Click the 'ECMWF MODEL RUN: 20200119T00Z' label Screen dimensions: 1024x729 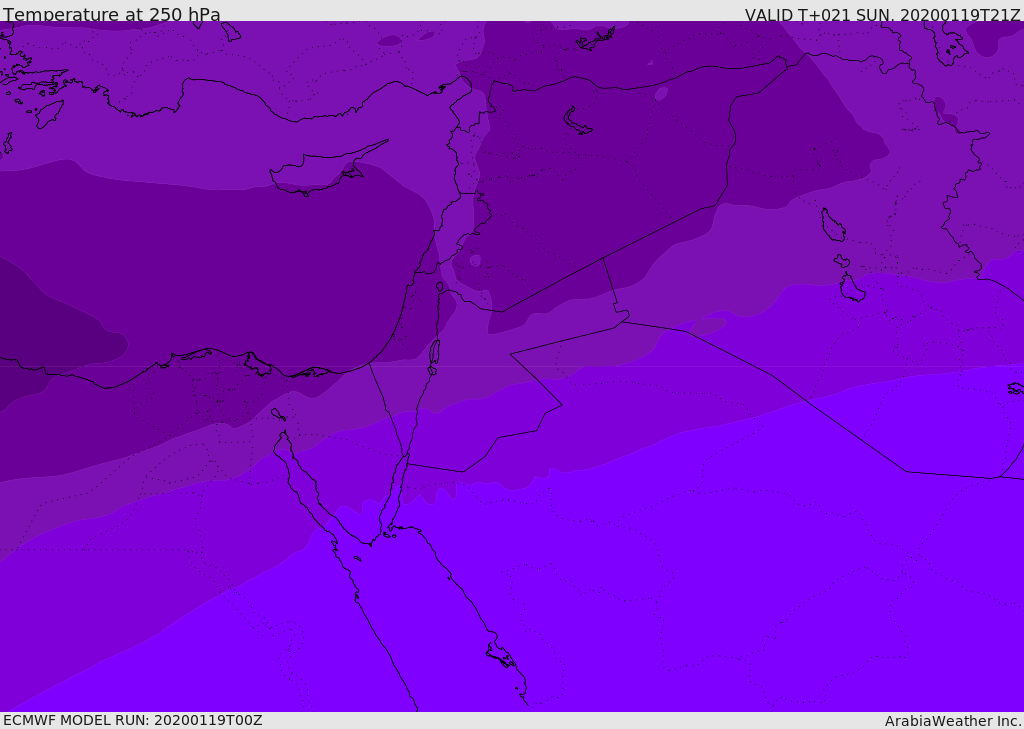click(x=133, y=720)
